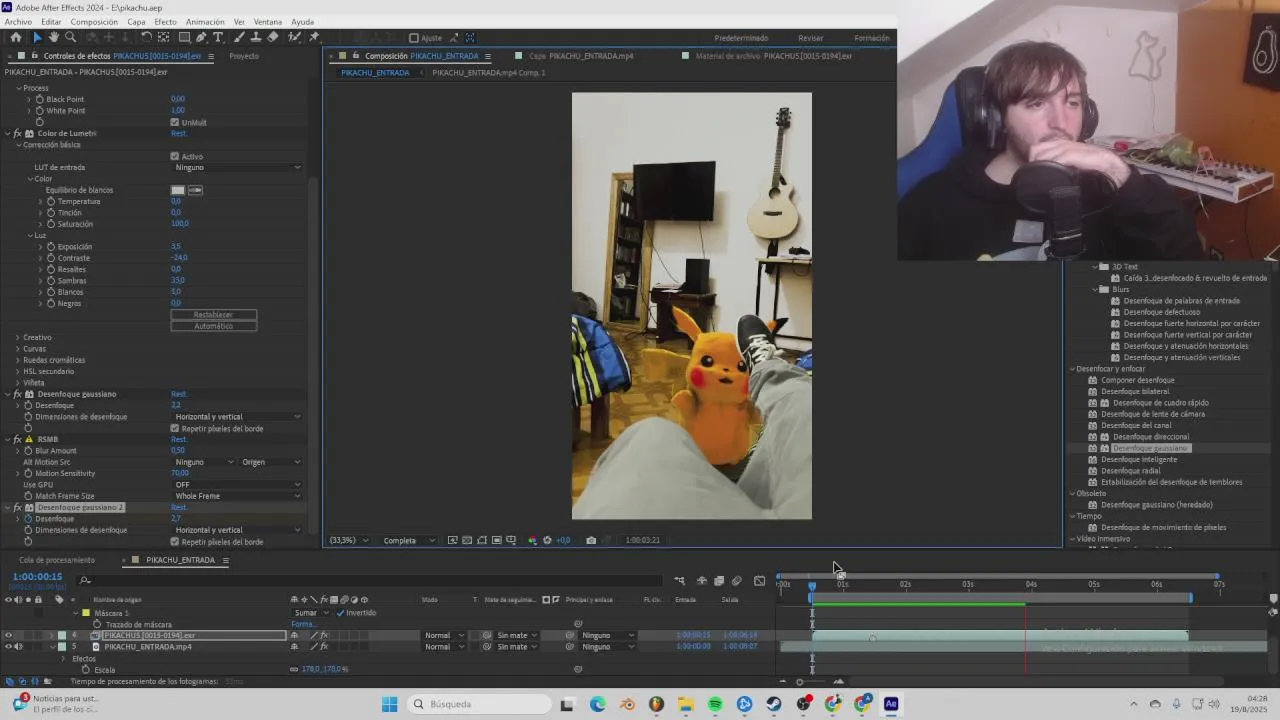Screen dimensions: 1280x720
Task: Click the reset exposure icon
Action: (x=547, y=540)
